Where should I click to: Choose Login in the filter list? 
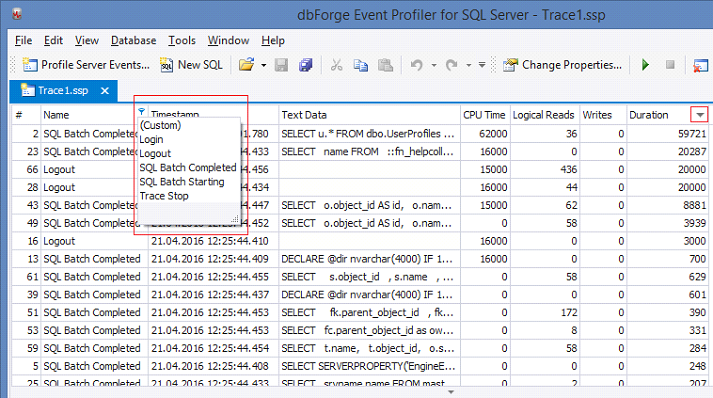click(x=151, y=139)
